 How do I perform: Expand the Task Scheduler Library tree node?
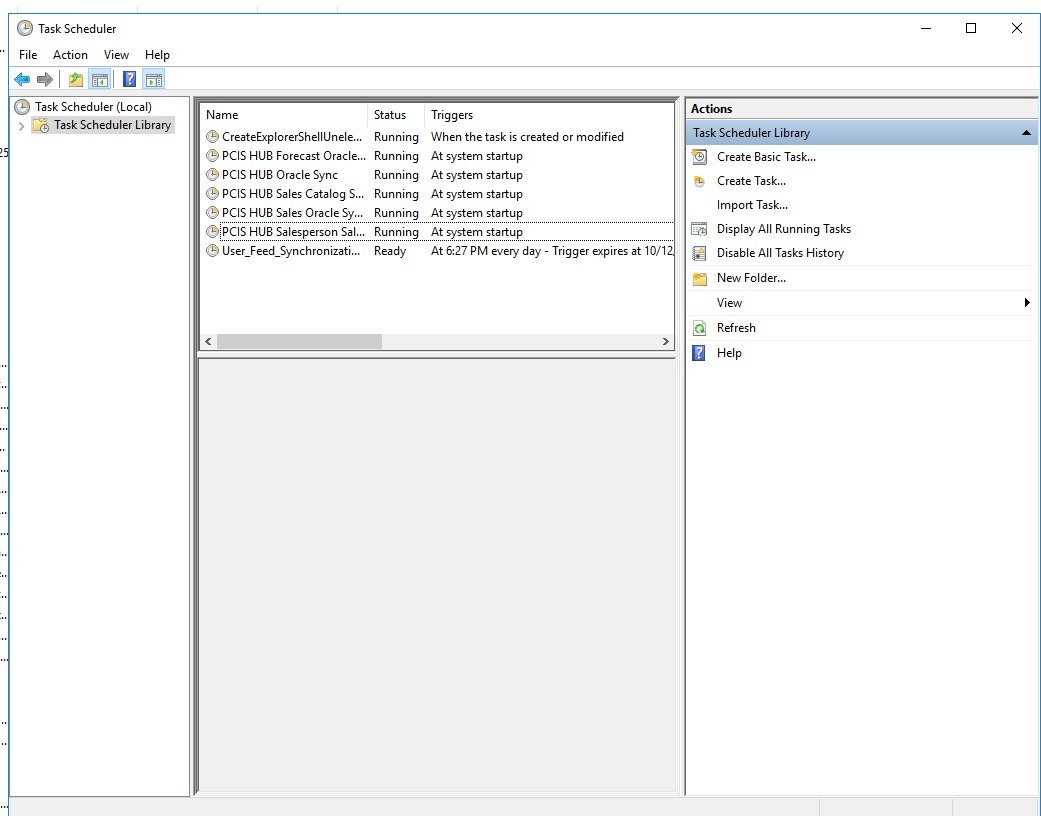coord(21,125)
